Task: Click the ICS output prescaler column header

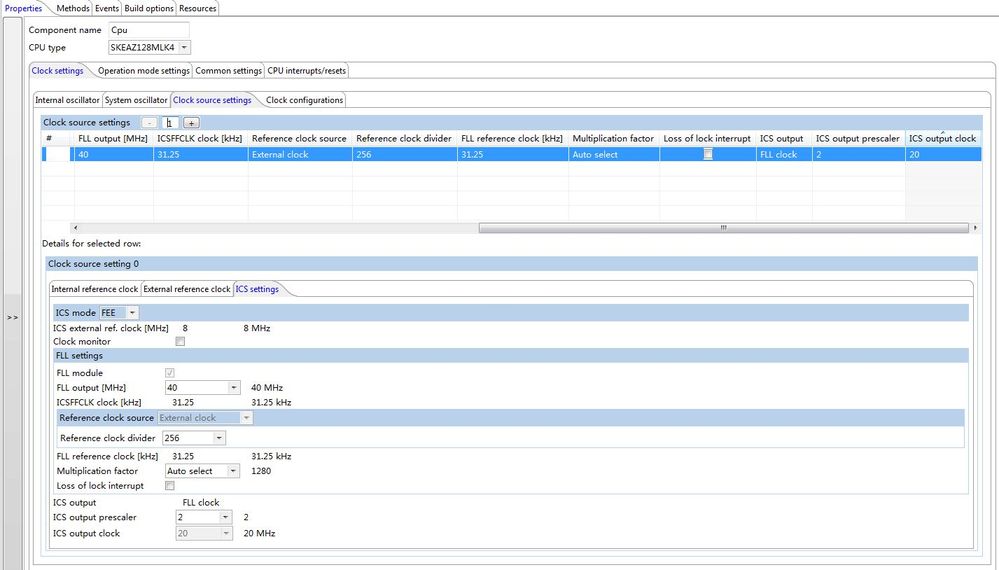Action: [x=858, y=138]
